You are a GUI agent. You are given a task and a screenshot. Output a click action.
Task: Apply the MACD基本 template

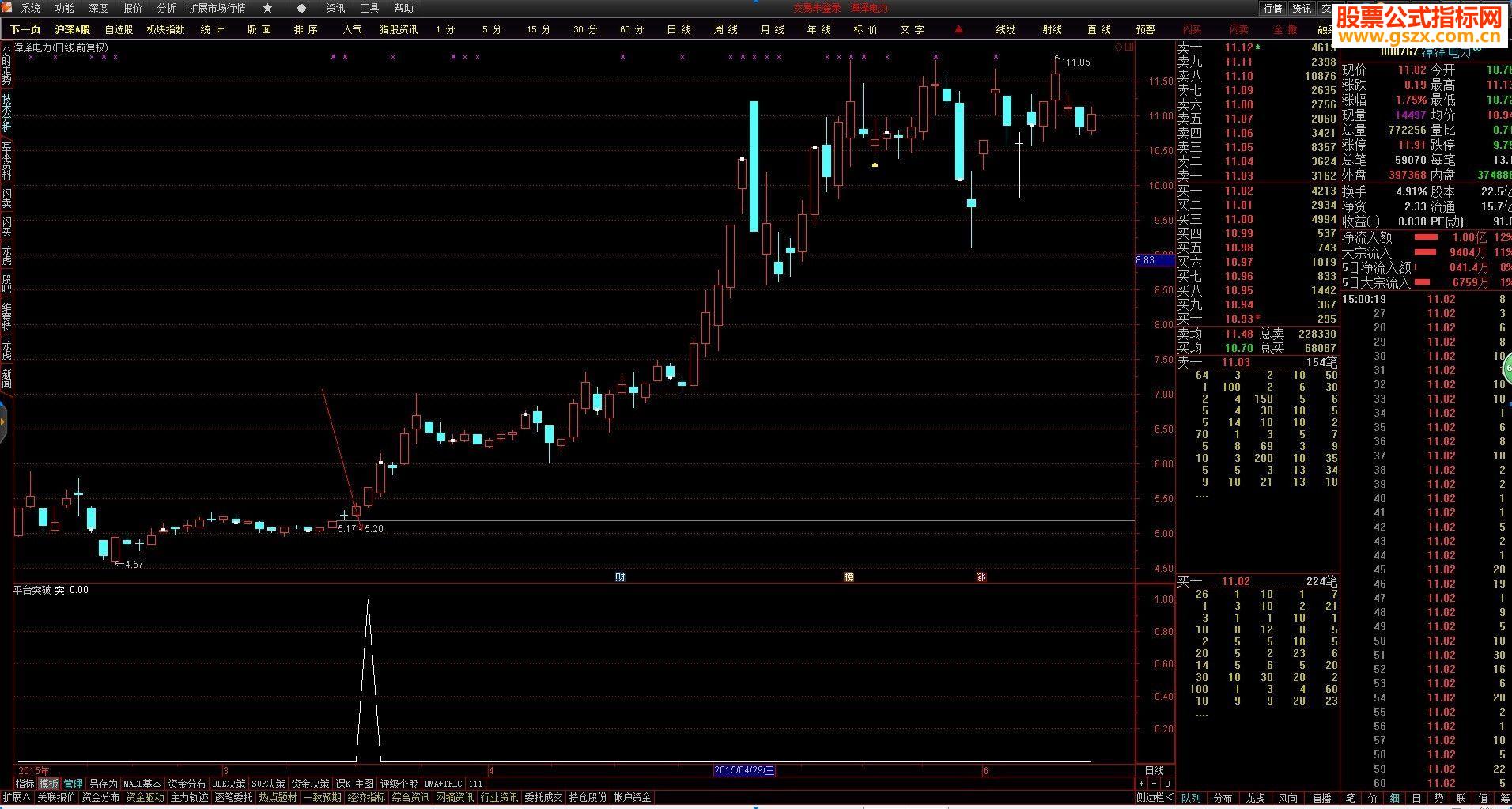pos(142,784)
